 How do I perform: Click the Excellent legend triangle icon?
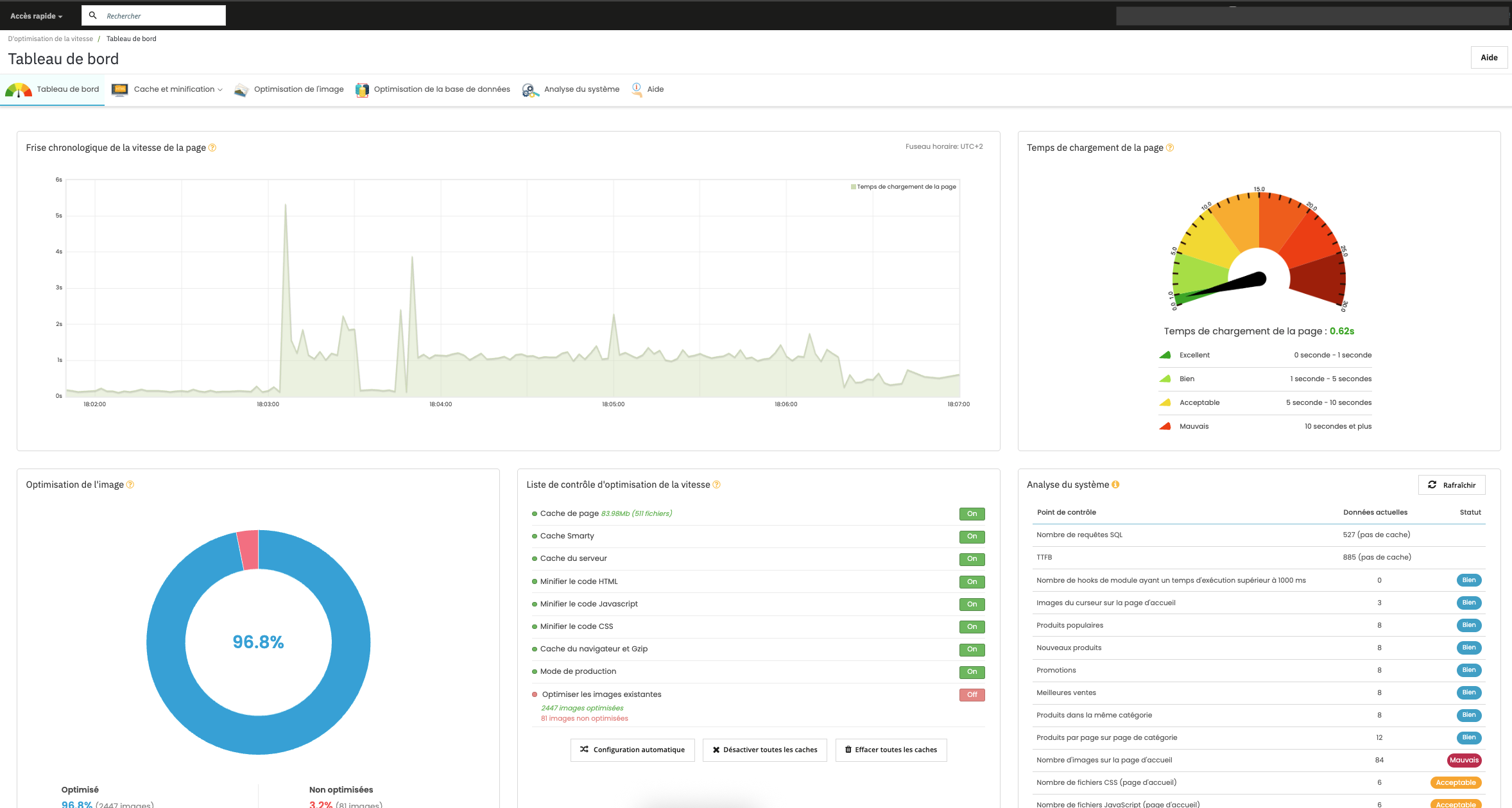click(x=1165, y=355)
